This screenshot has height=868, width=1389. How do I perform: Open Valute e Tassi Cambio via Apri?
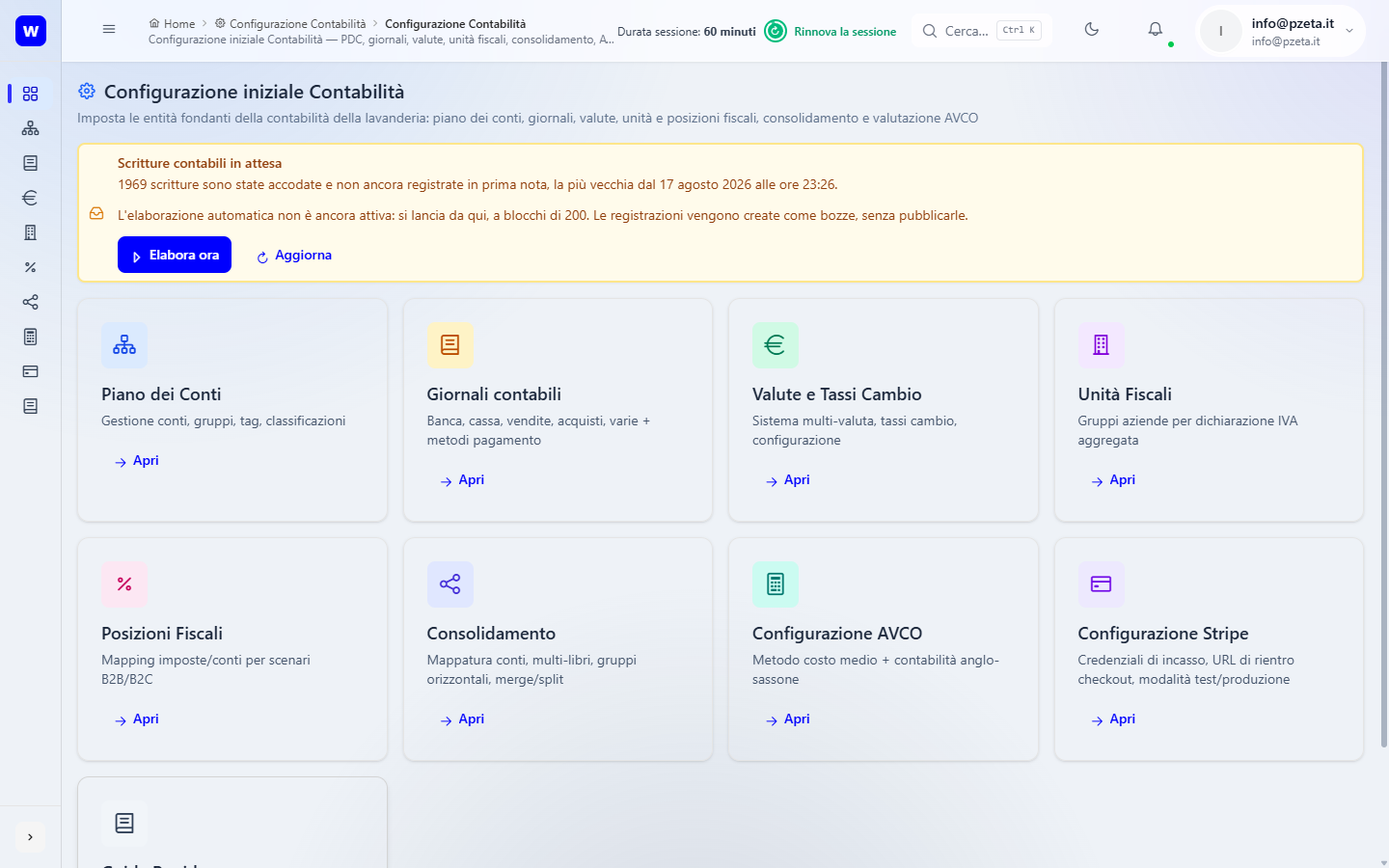click(788, 480)
